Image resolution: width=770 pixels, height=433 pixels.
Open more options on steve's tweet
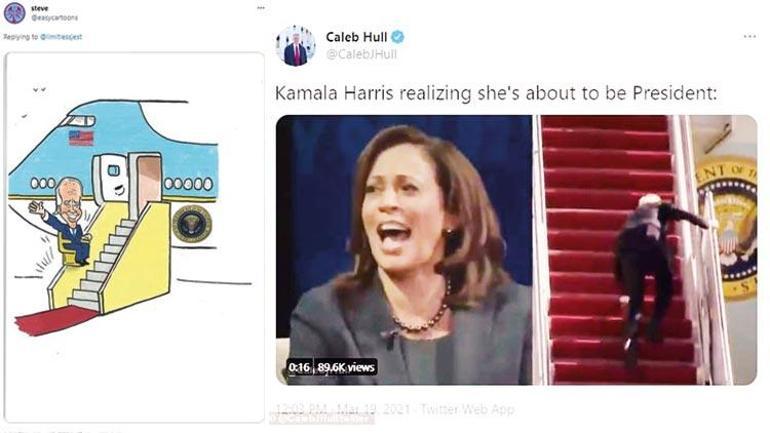pos(261,8)
